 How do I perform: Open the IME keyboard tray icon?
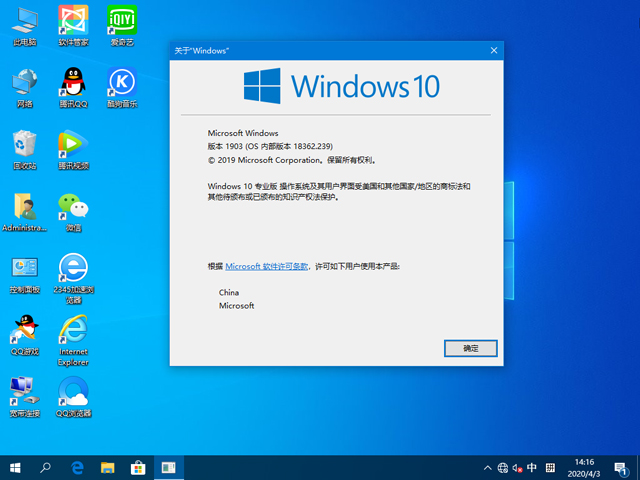point(550,468)
